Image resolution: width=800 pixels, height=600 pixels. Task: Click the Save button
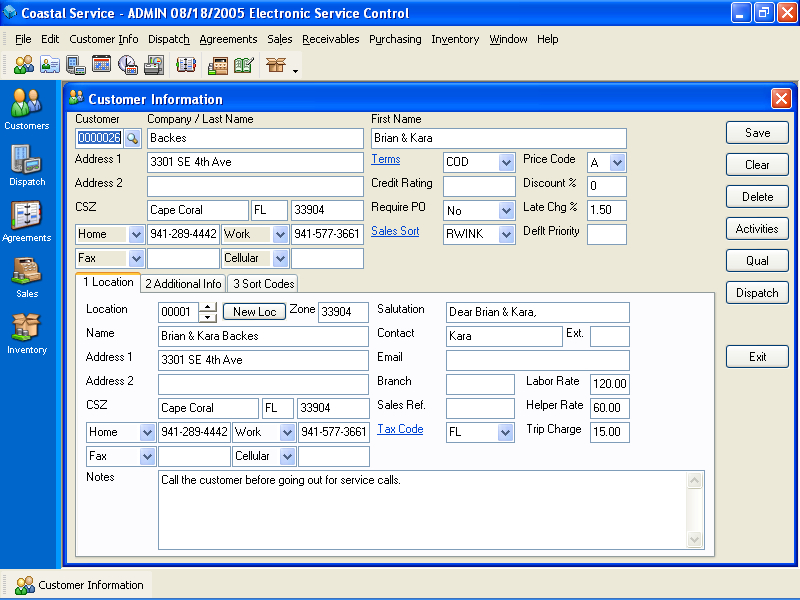point(757,133)
